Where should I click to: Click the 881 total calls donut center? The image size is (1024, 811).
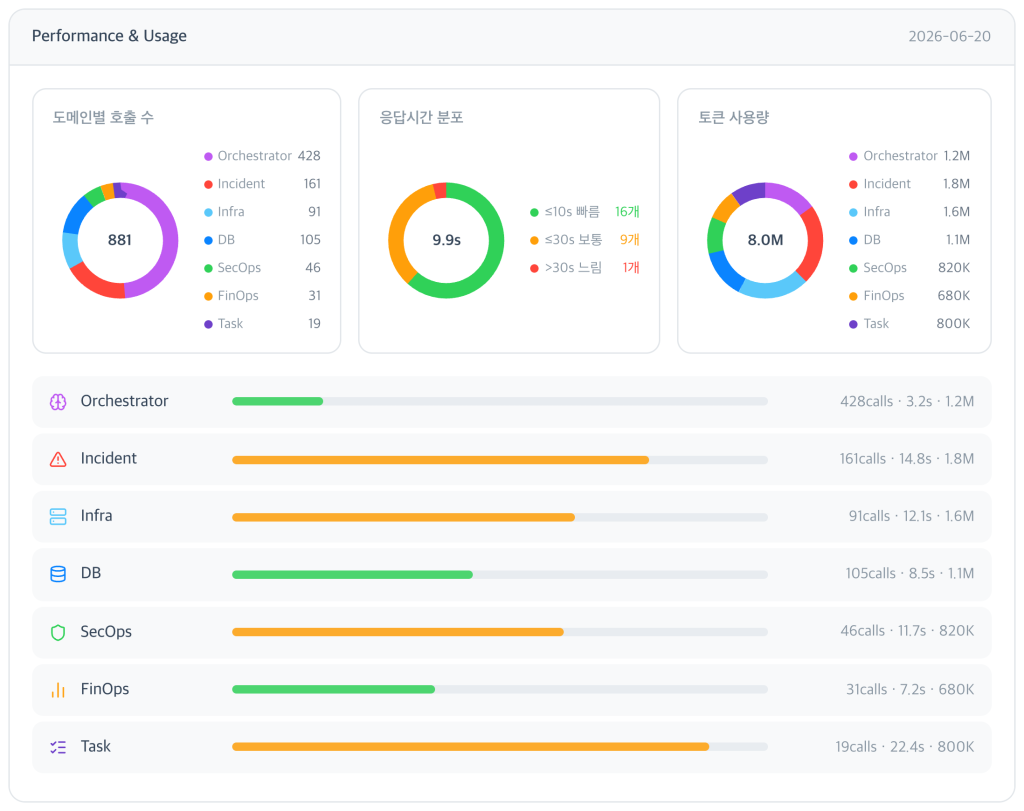tap(120, 240)
